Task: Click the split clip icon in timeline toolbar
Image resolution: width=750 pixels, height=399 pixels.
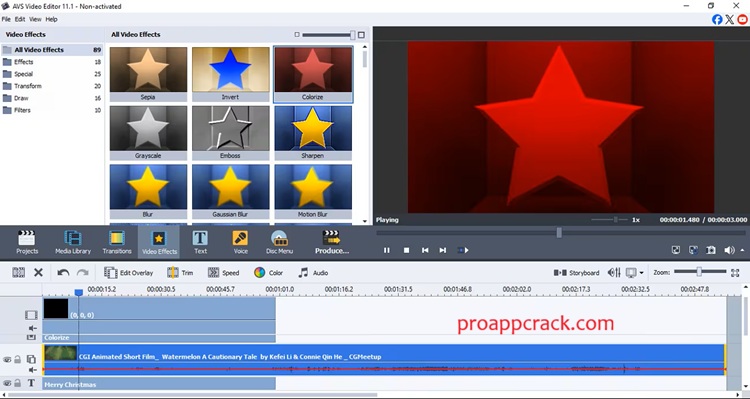Action: (x=19, y=273)
